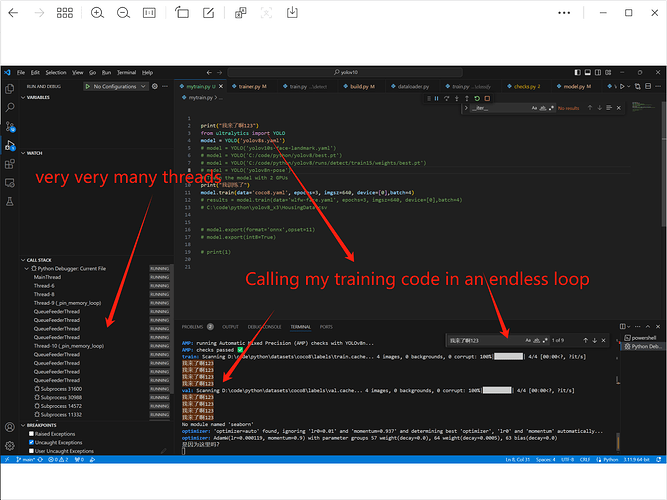This screenshot has height=500, width=667.
Task: Switch to the trainer.py editor tab
Action: [252, 86]
